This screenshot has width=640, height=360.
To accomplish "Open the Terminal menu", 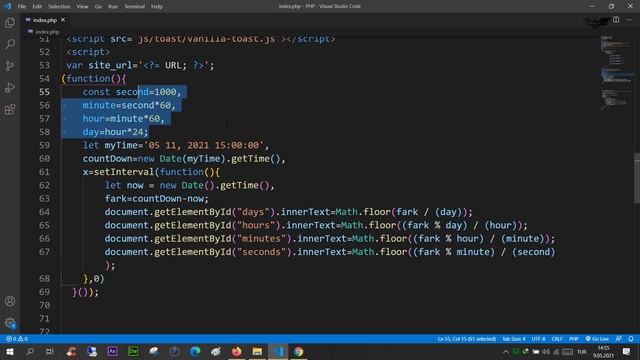I will [x=135, y=7].
